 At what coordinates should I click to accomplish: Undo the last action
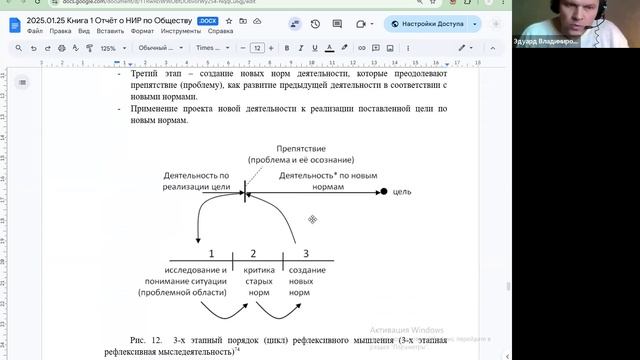(33, 48)
